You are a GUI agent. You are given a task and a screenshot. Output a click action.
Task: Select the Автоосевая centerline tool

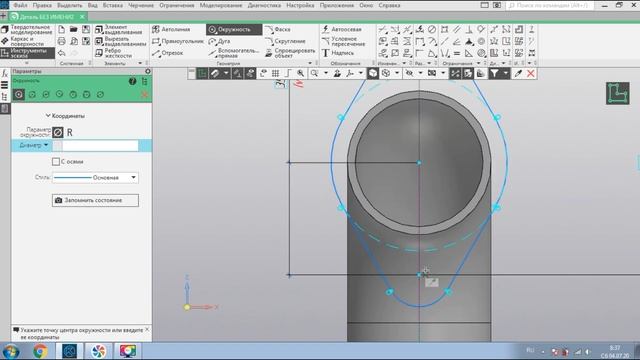click(342, 29)
